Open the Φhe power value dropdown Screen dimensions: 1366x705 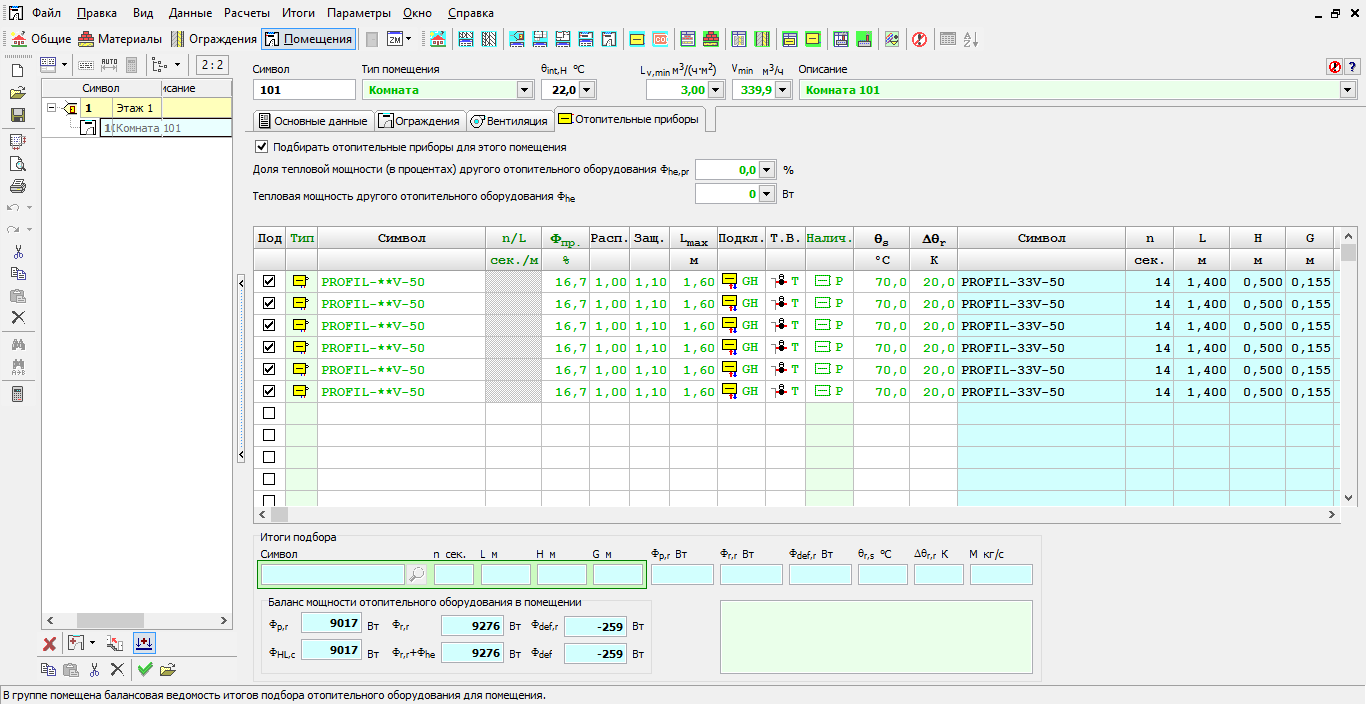(767, 194)
